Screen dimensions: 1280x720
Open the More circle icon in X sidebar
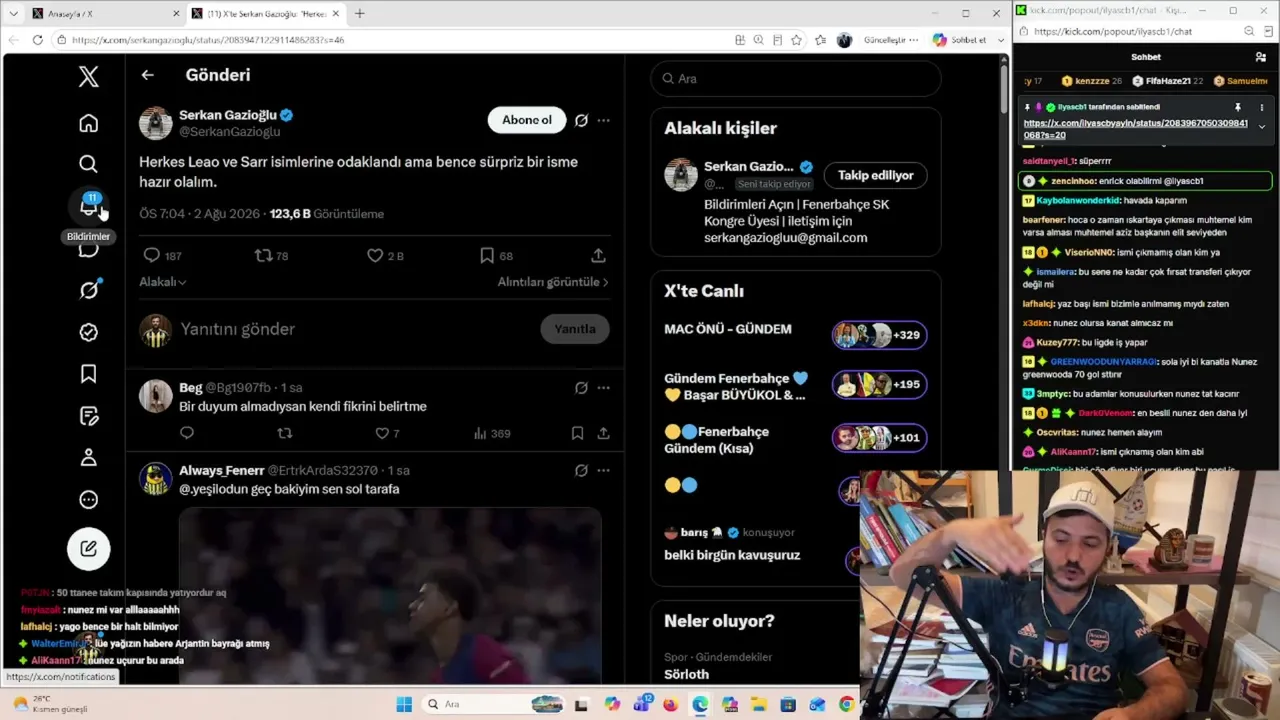pos(89,499)
